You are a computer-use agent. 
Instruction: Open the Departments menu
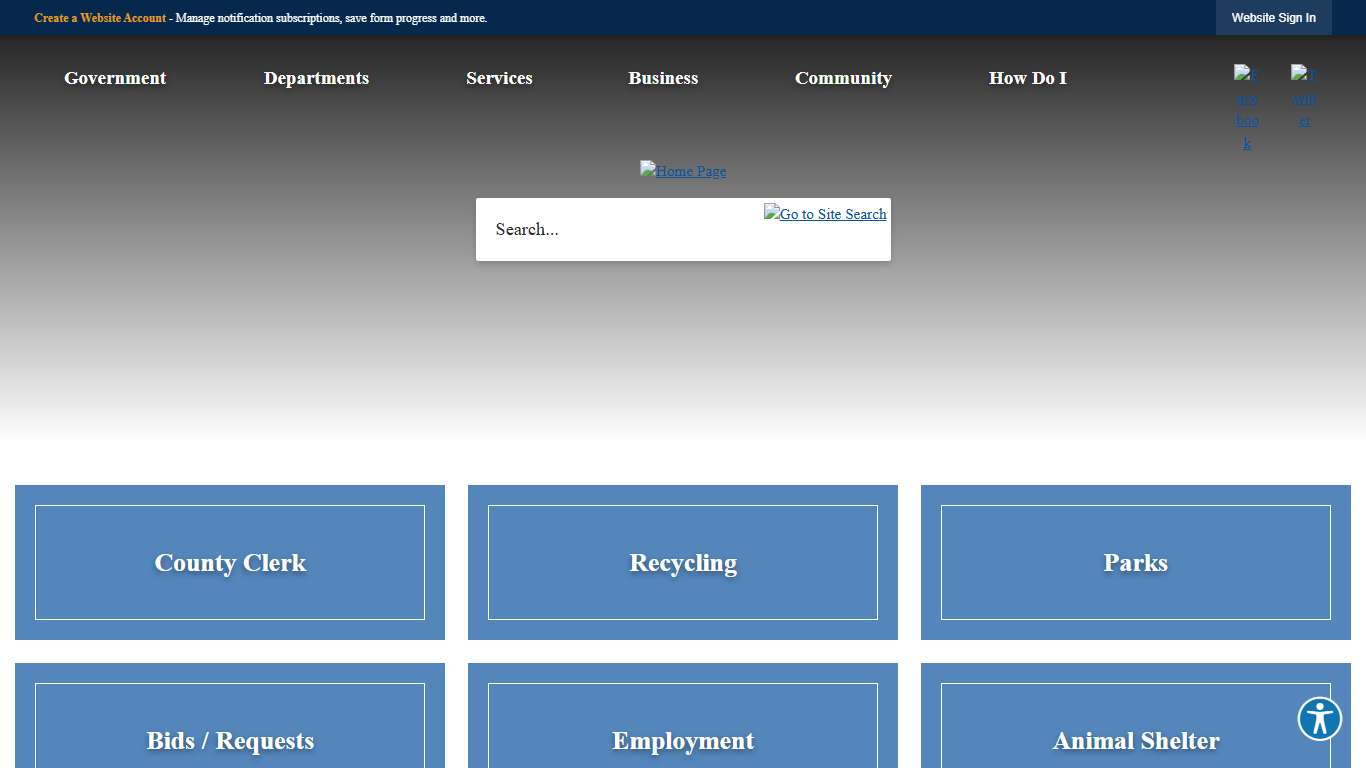(x=317, y=78)
